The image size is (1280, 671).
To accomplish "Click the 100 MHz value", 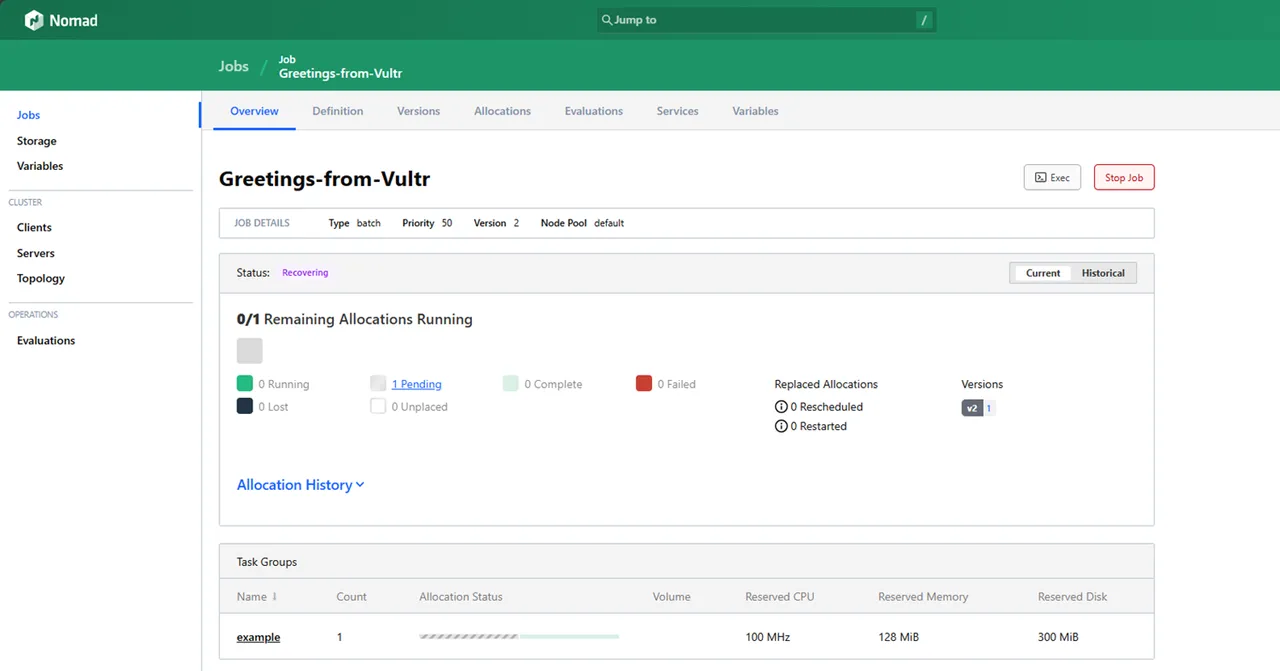I will click(769, 637).
